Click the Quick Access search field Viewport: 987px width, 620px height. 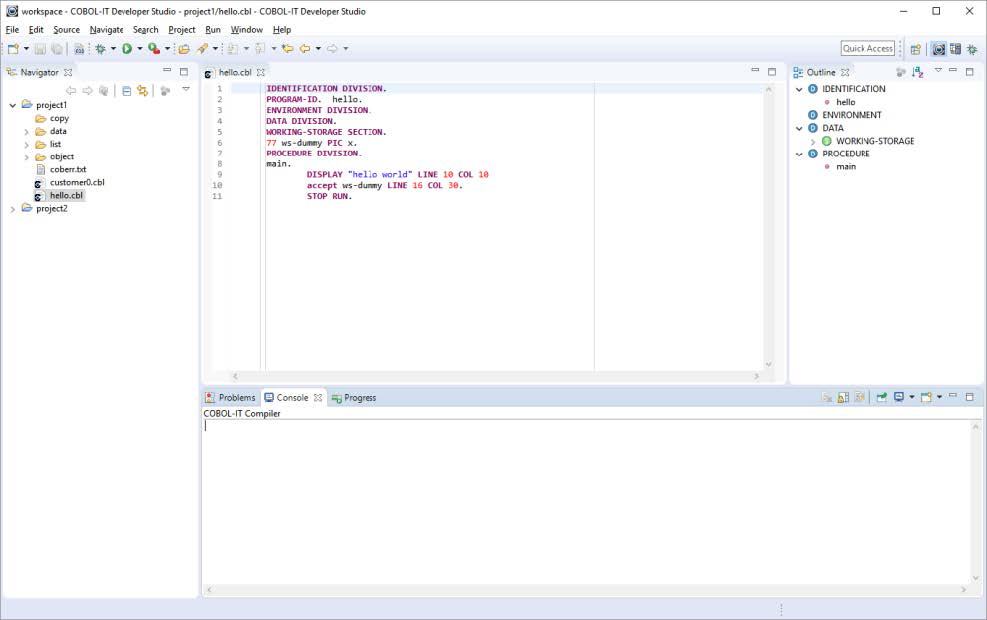pos(867,48)
